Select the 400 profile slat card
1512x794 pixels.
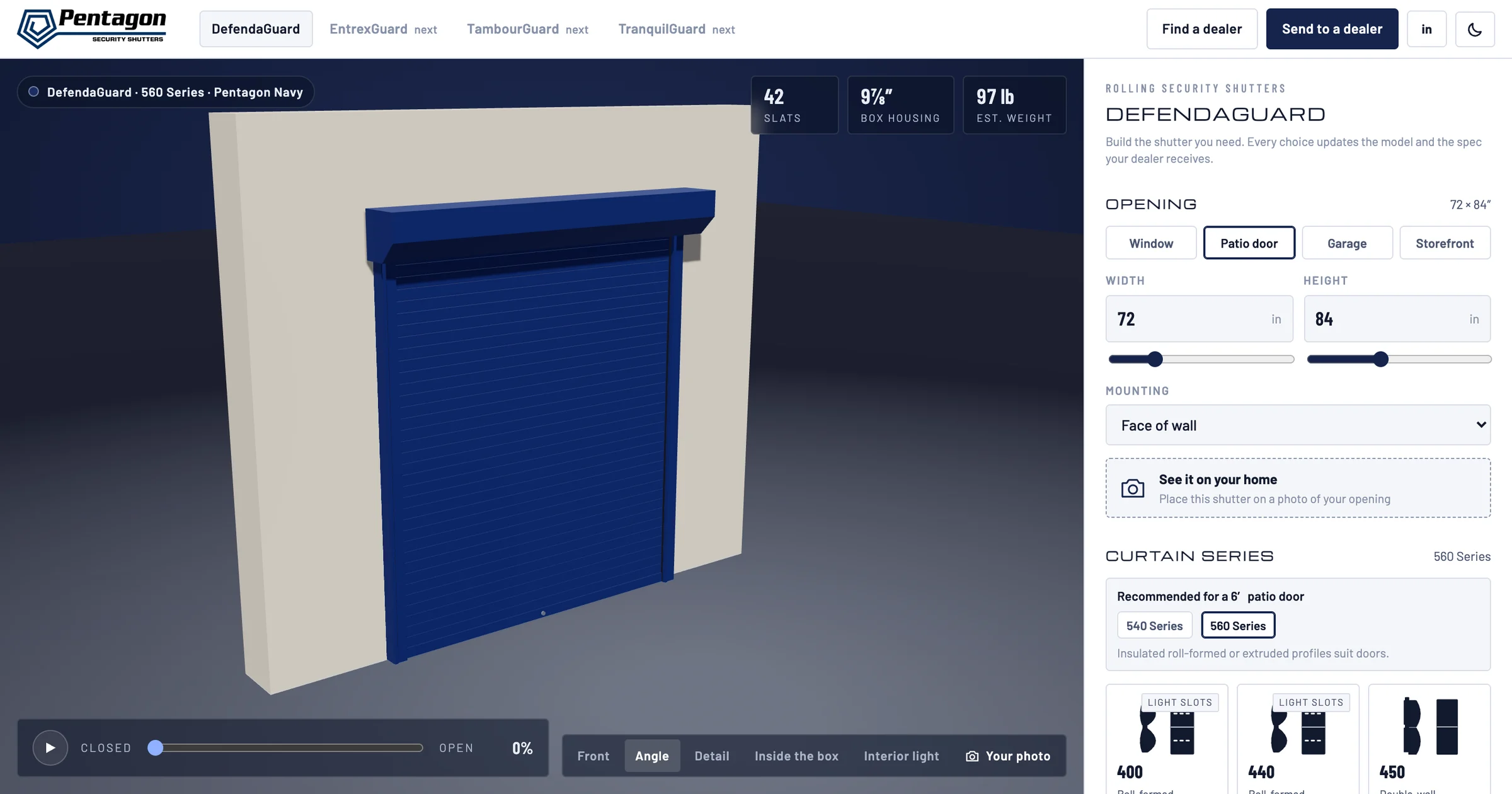(x=1167, y=739)
